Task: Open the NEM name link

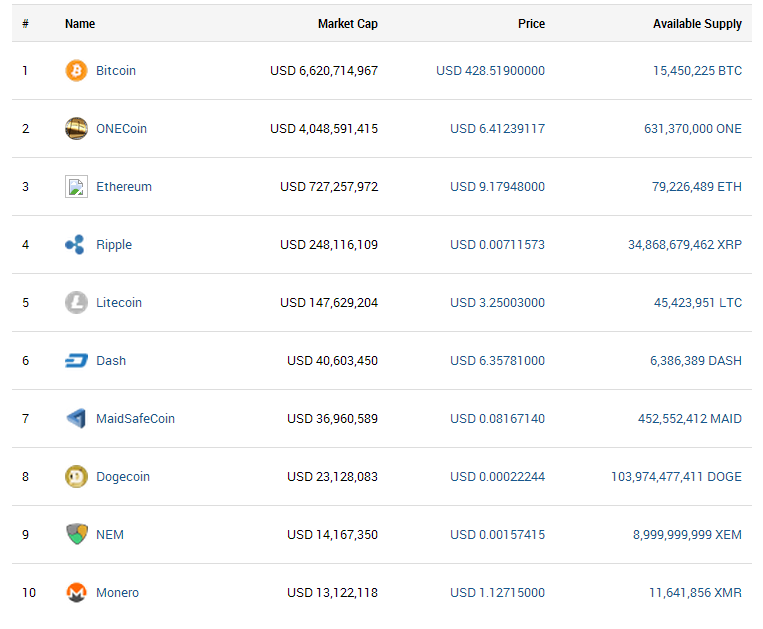Action: [109, 535]
